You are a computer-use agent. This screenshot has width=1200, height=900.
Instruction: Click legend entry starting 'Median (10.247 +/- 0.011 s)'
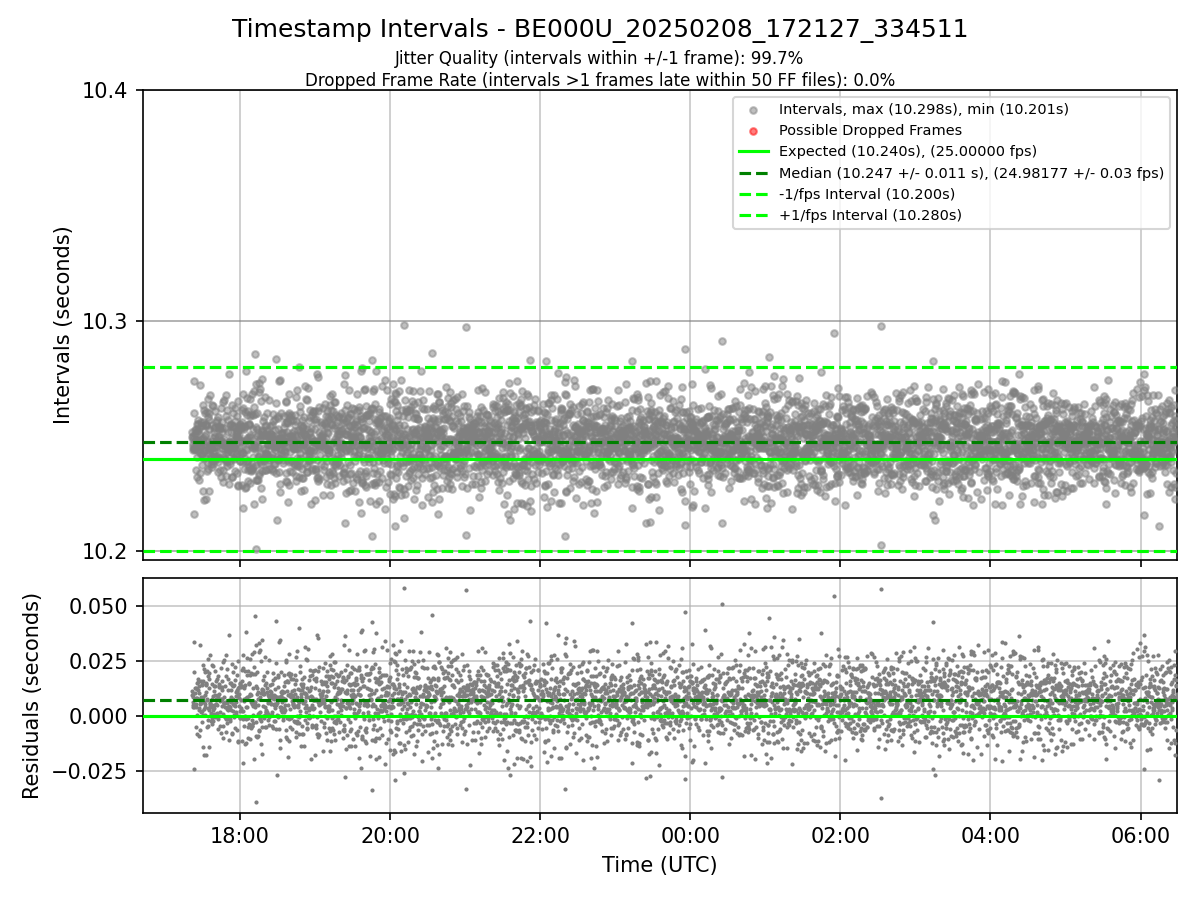(971, 172)
